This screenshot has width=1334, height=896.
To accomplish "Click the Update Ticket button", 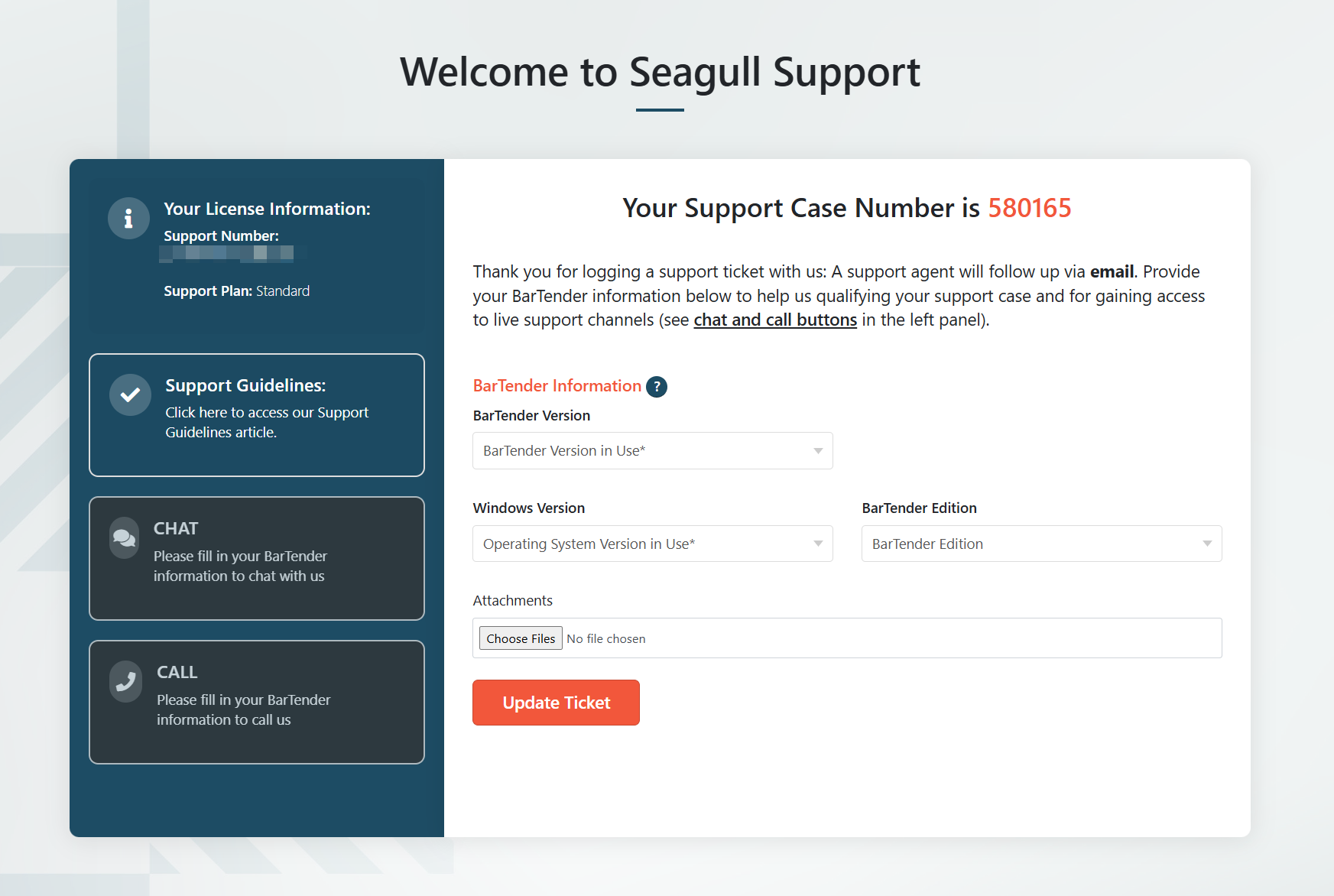I will click(x=556, y=703).
